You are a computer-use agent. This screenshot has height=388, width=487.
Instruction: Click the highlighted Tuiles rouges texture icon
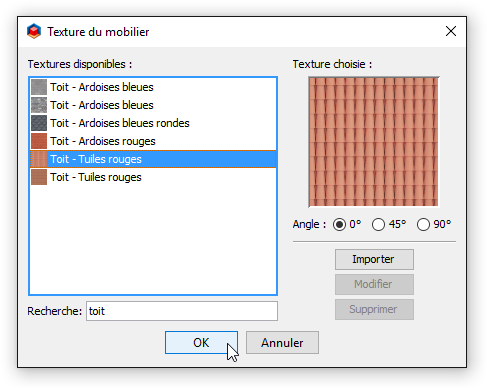point(39,159)
